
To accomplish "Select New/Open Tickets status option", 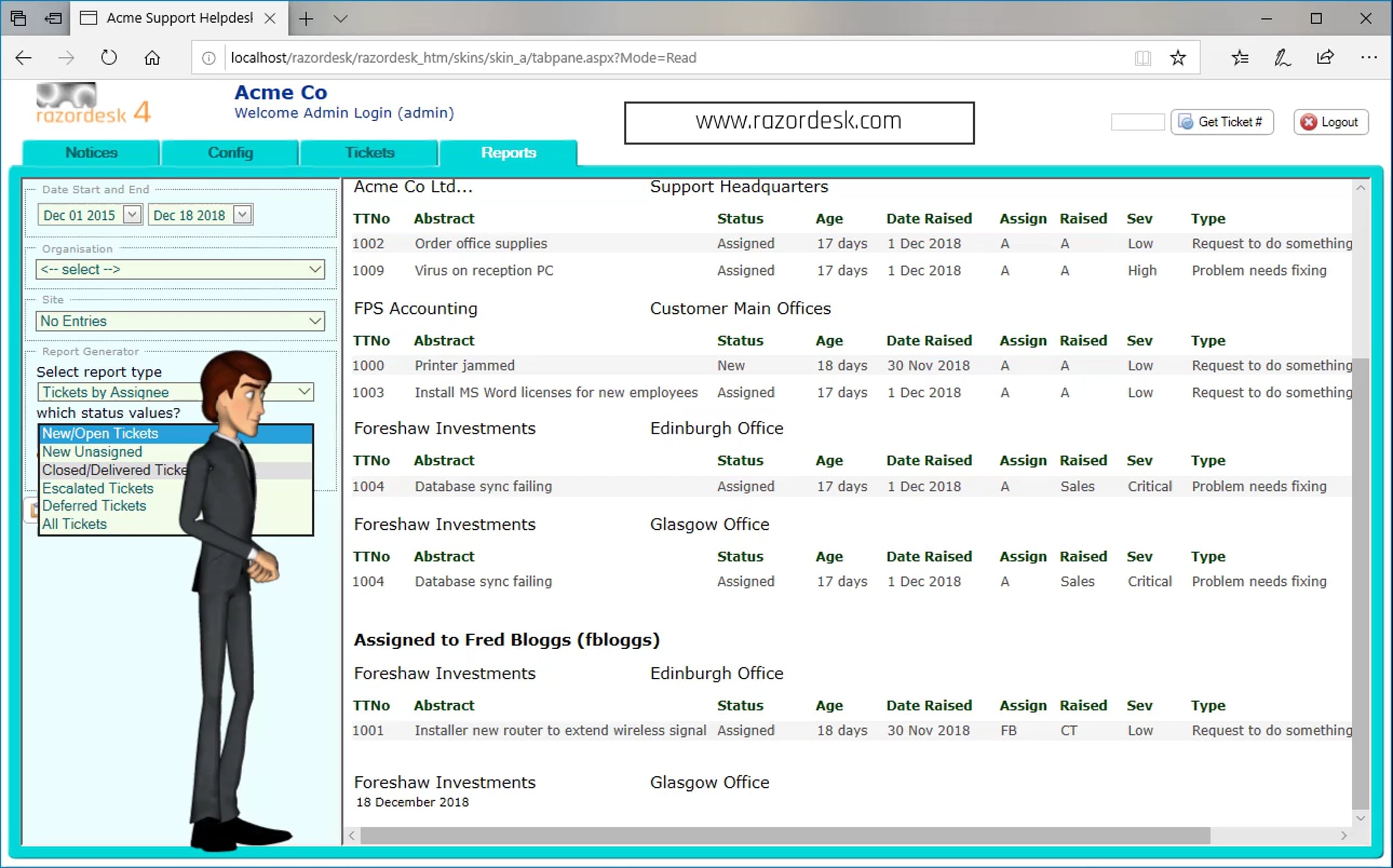I will pos(175,433).
